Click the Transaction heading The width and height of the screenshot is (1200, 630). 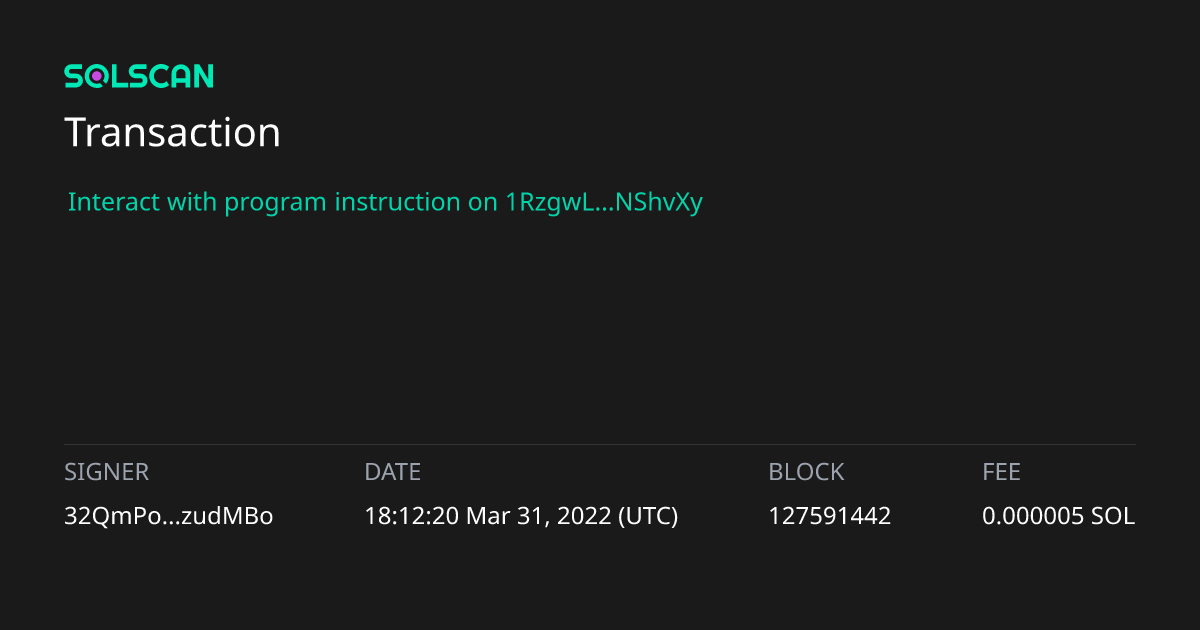point(172,133)
